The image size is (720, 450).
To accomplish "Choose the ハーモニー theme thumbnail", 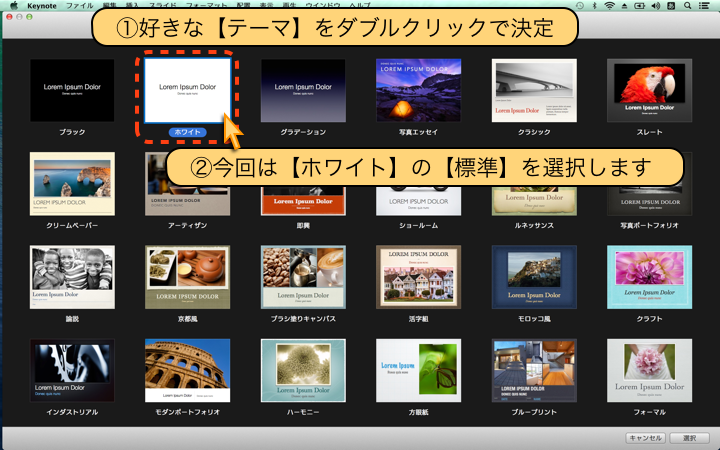I will point(303,371).
